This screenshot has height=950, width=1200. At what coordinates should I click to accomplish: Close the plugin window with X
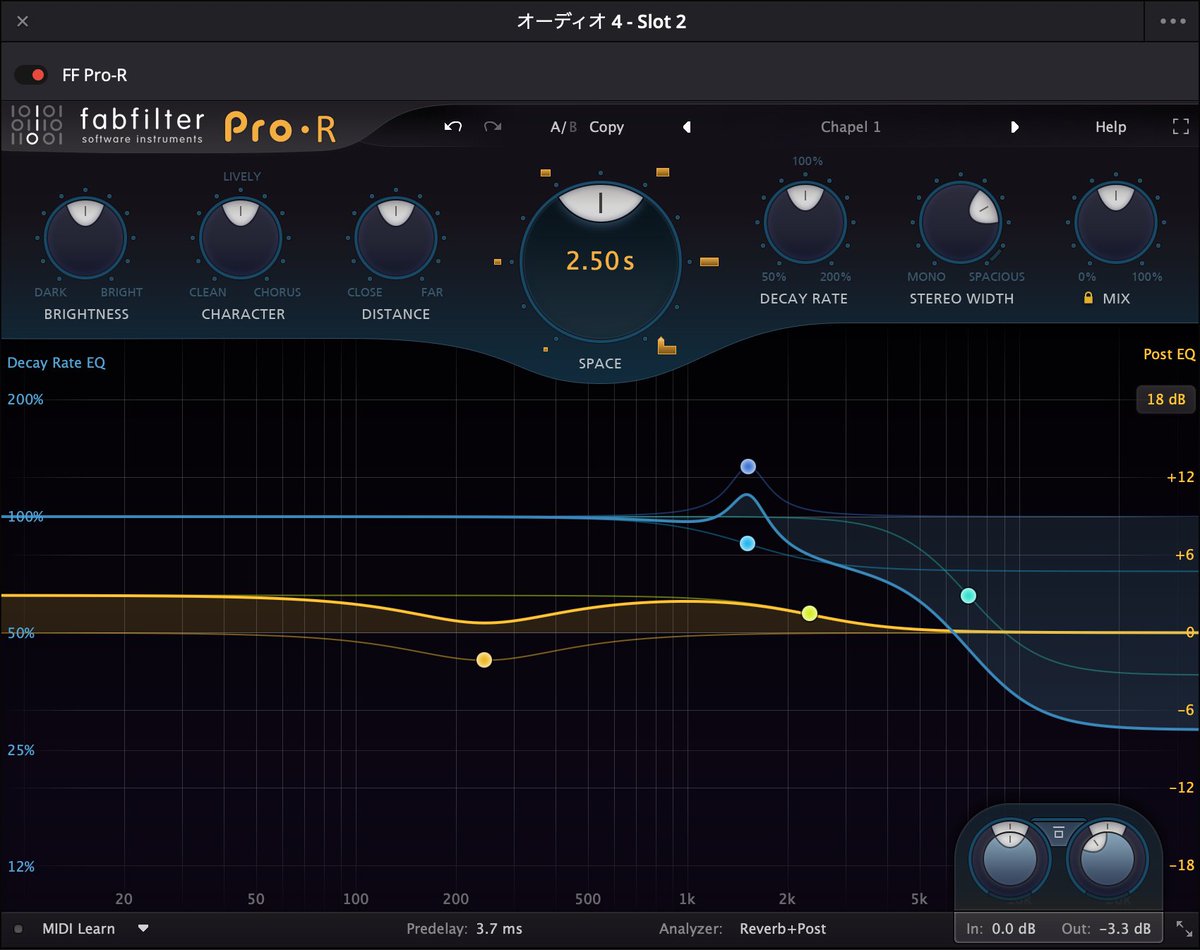pos(23,21)
